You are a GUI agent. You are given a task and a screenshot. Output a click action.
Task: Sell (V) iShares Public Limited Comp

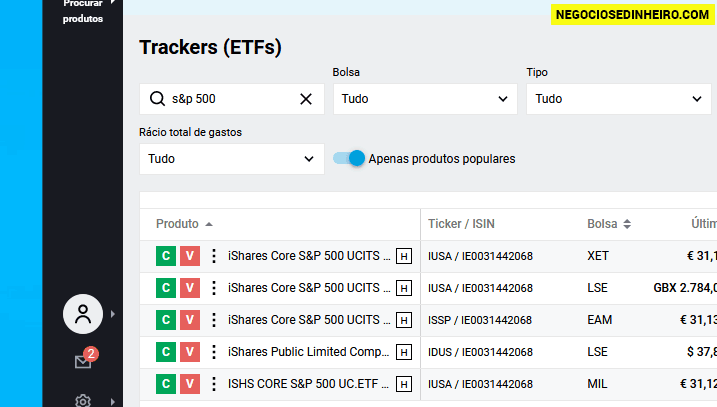click(x=190, y=352)
